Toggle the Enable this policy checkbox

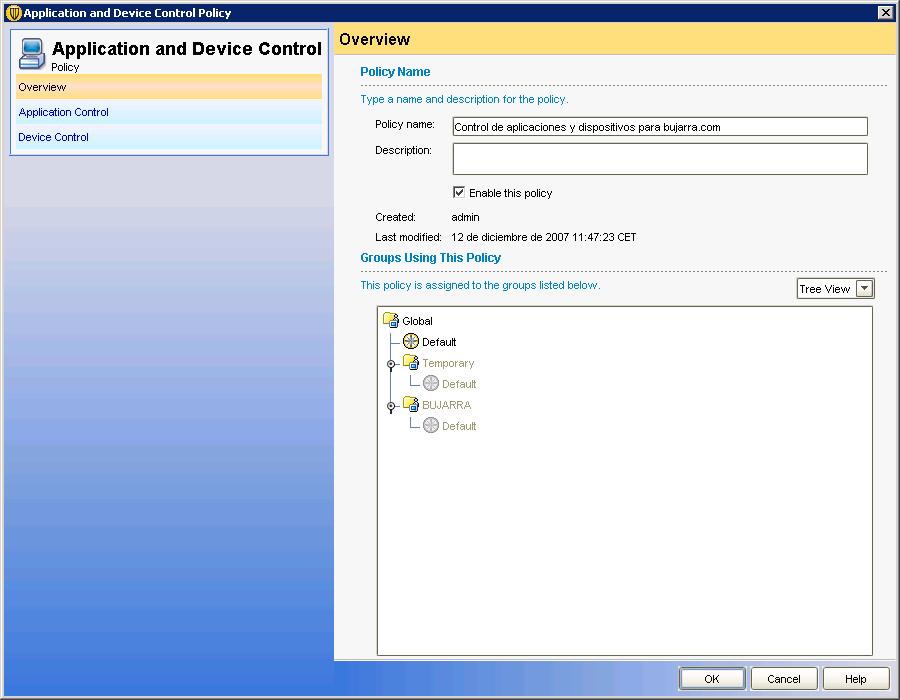tap(459, 193)
